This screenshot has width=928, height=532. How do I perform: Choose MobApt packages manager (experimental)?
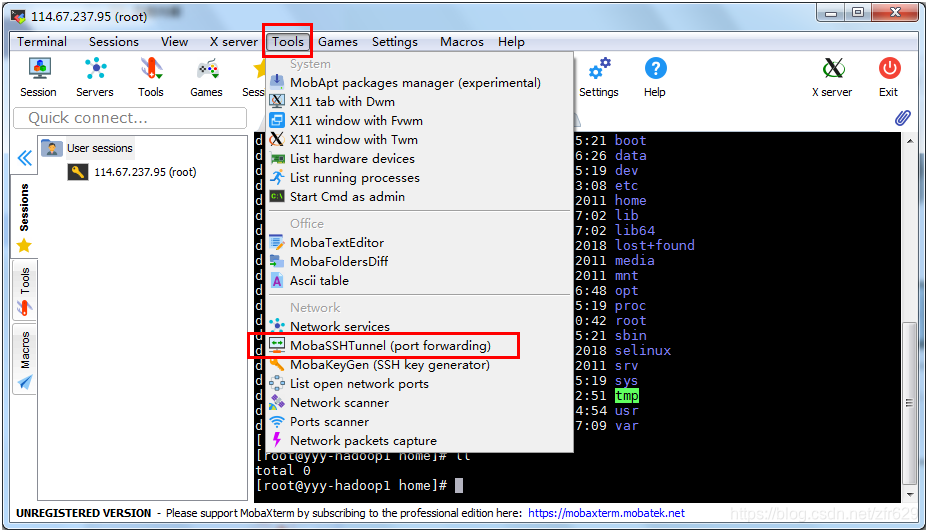click(419, 83)
